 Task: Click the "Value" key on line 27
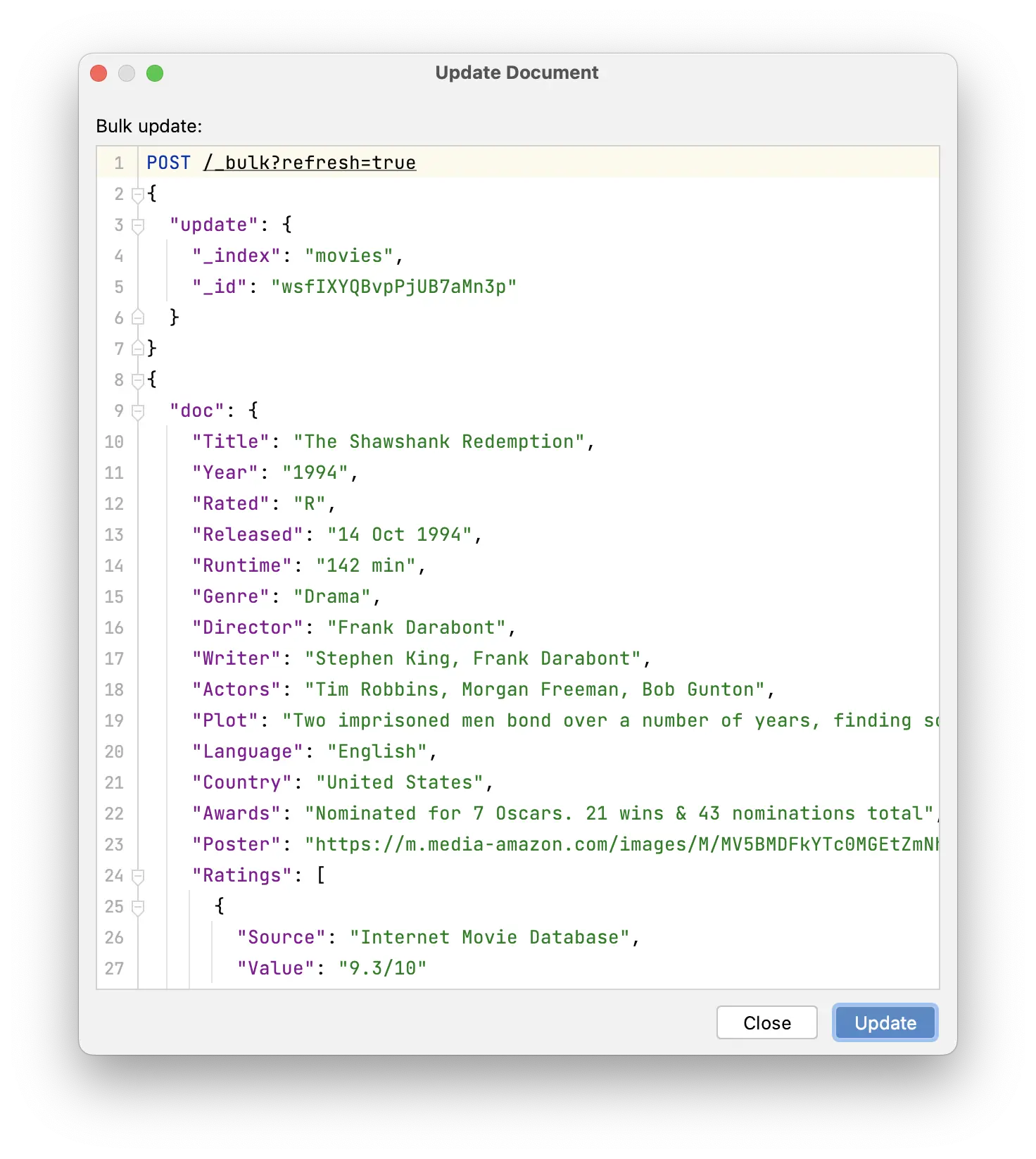[x=276, y=968]
